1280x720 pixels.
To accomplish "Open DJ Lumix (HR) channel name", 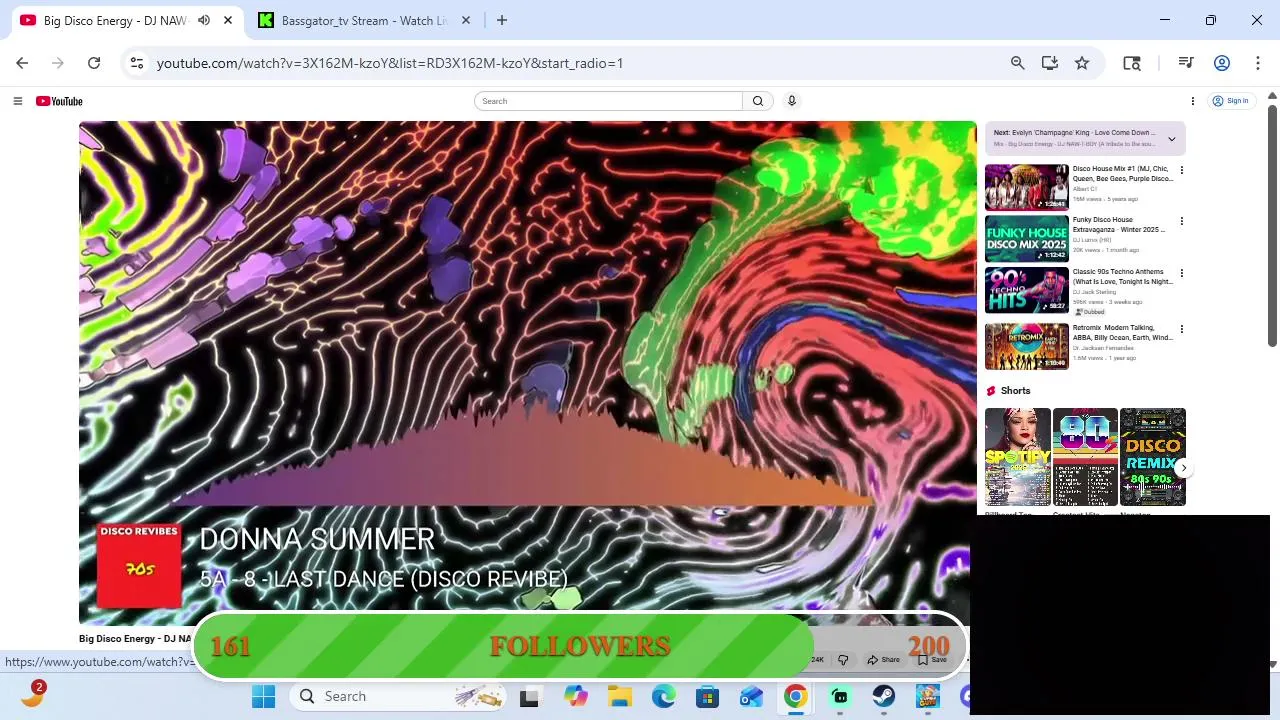I will pos(1092,240).
